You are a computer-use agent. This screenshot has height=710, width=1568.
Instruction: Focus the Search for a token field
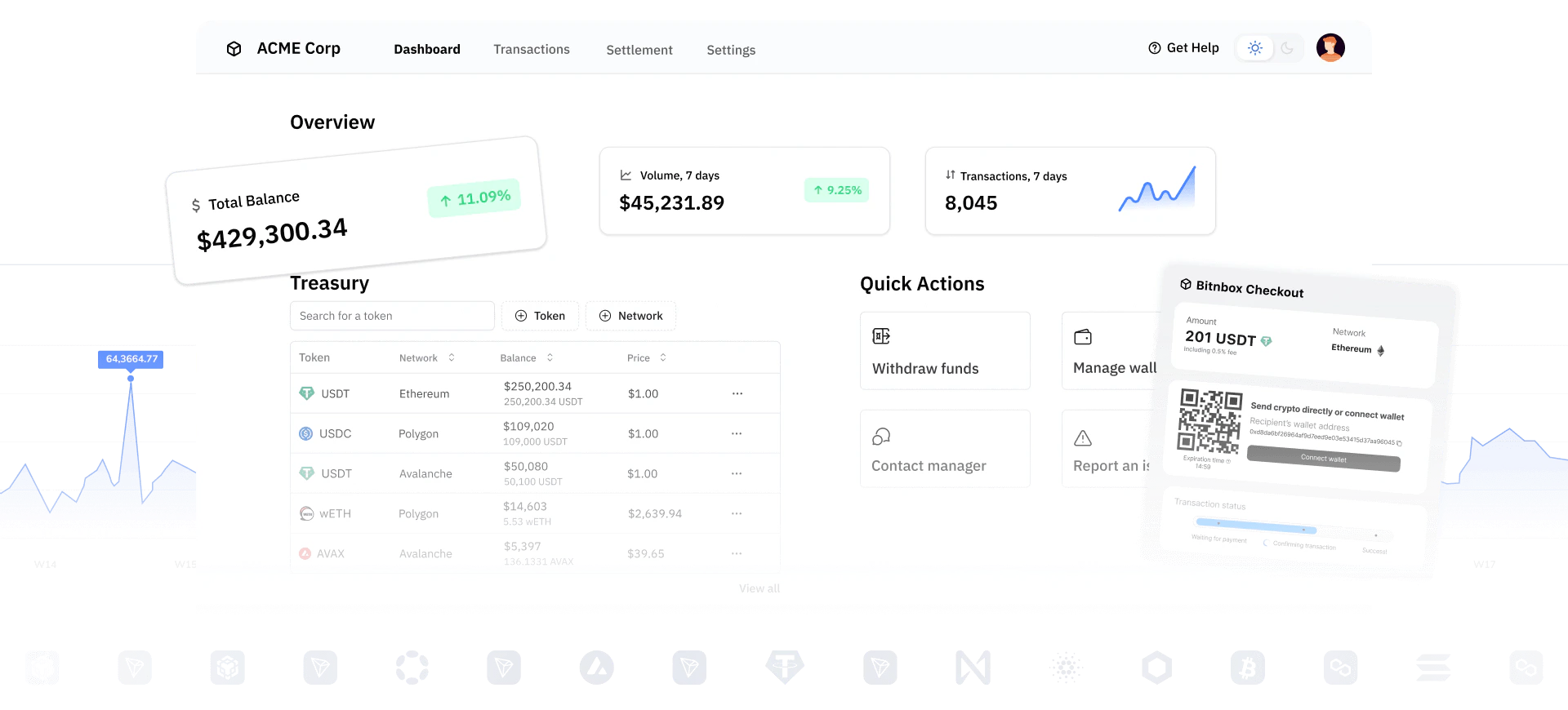392,316
